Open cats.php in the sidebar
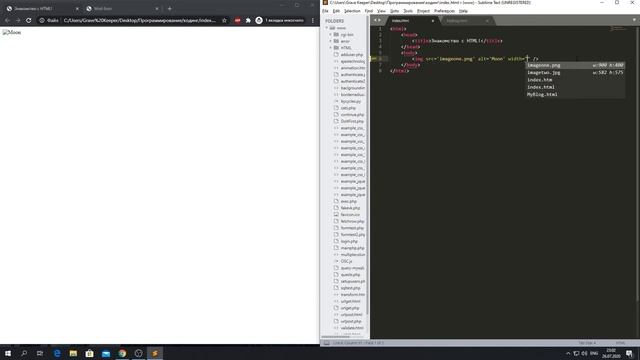This screenshot has height=360, width=640. coord(348,108)
